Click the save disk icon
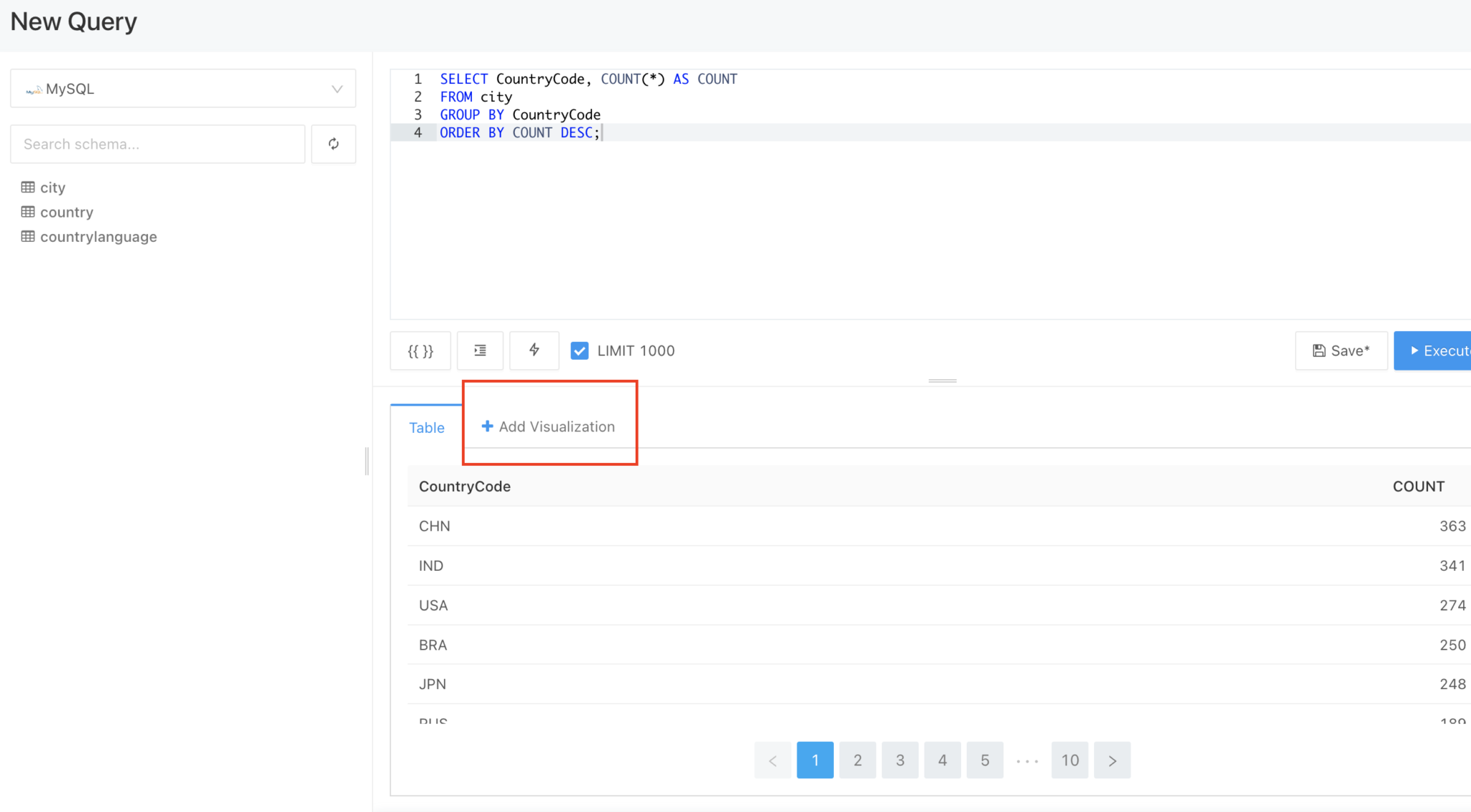 click(1319, 350)
